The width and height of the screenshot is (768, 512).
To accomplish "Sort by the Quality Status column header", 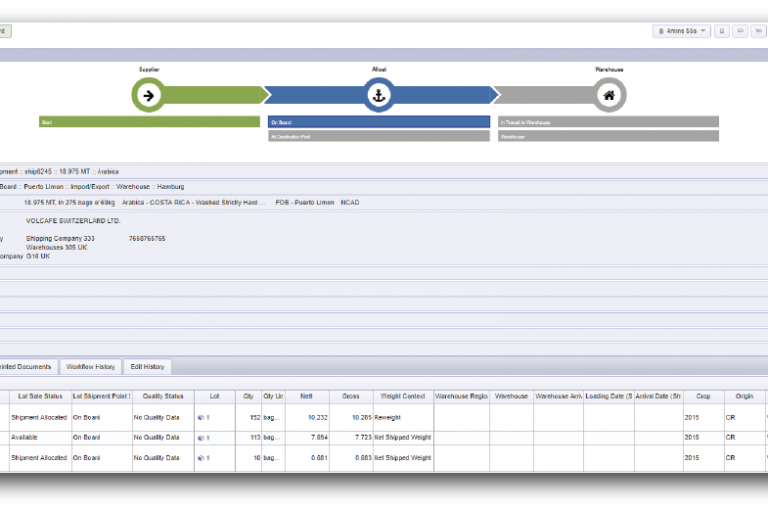I will (163, 397).
